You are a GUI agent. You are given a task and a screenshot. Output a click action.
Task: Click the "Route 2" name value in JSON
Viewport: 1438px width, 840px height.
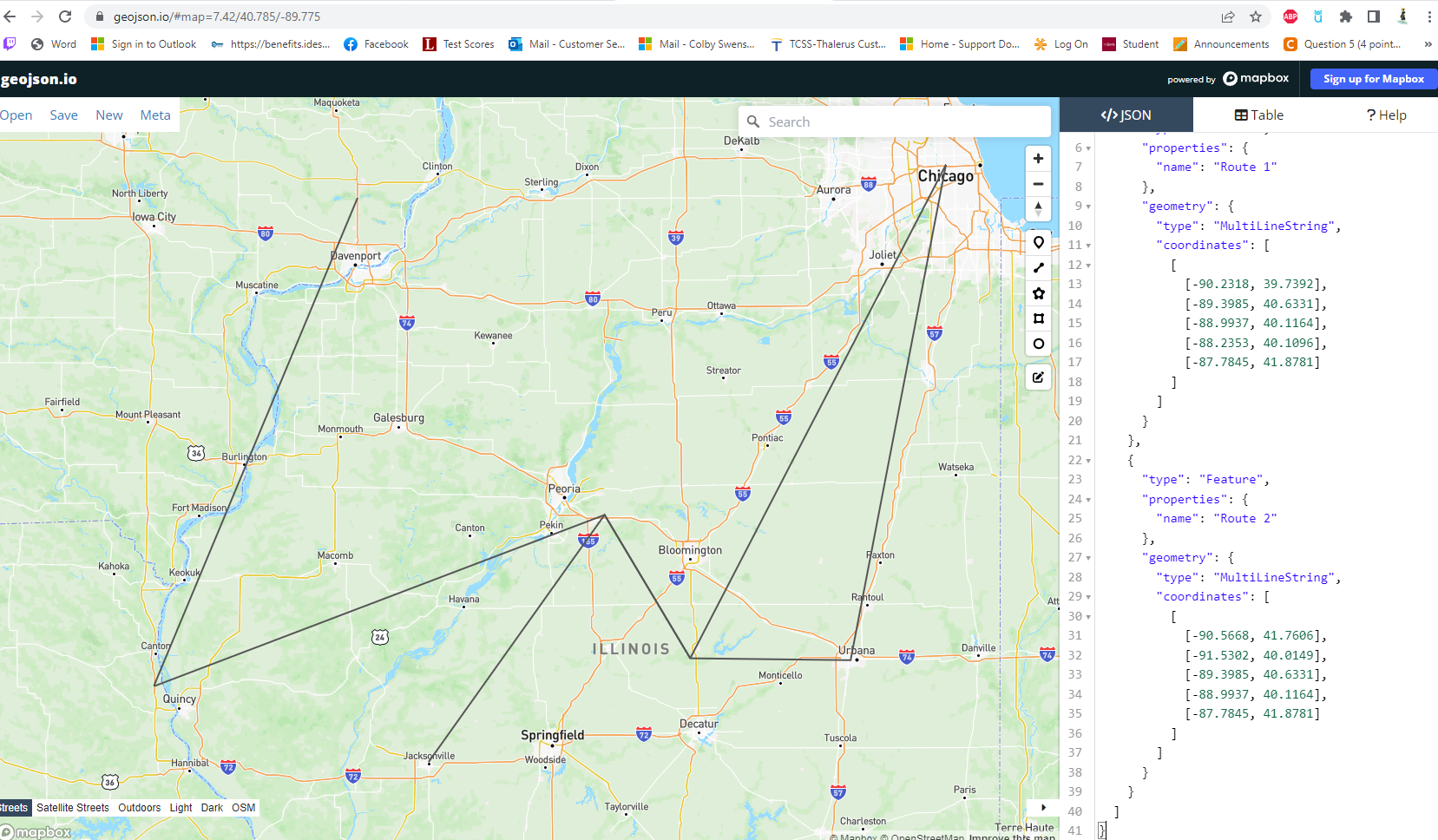tap(1245, 519)
